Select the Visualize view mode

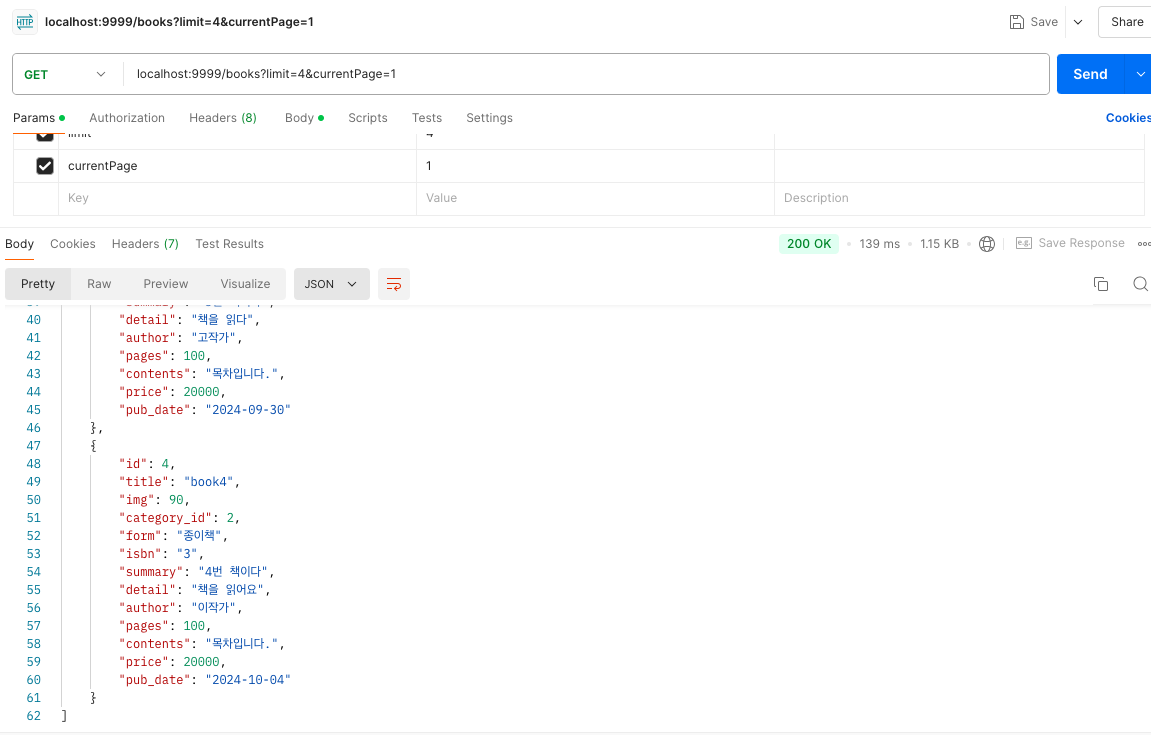245,284
